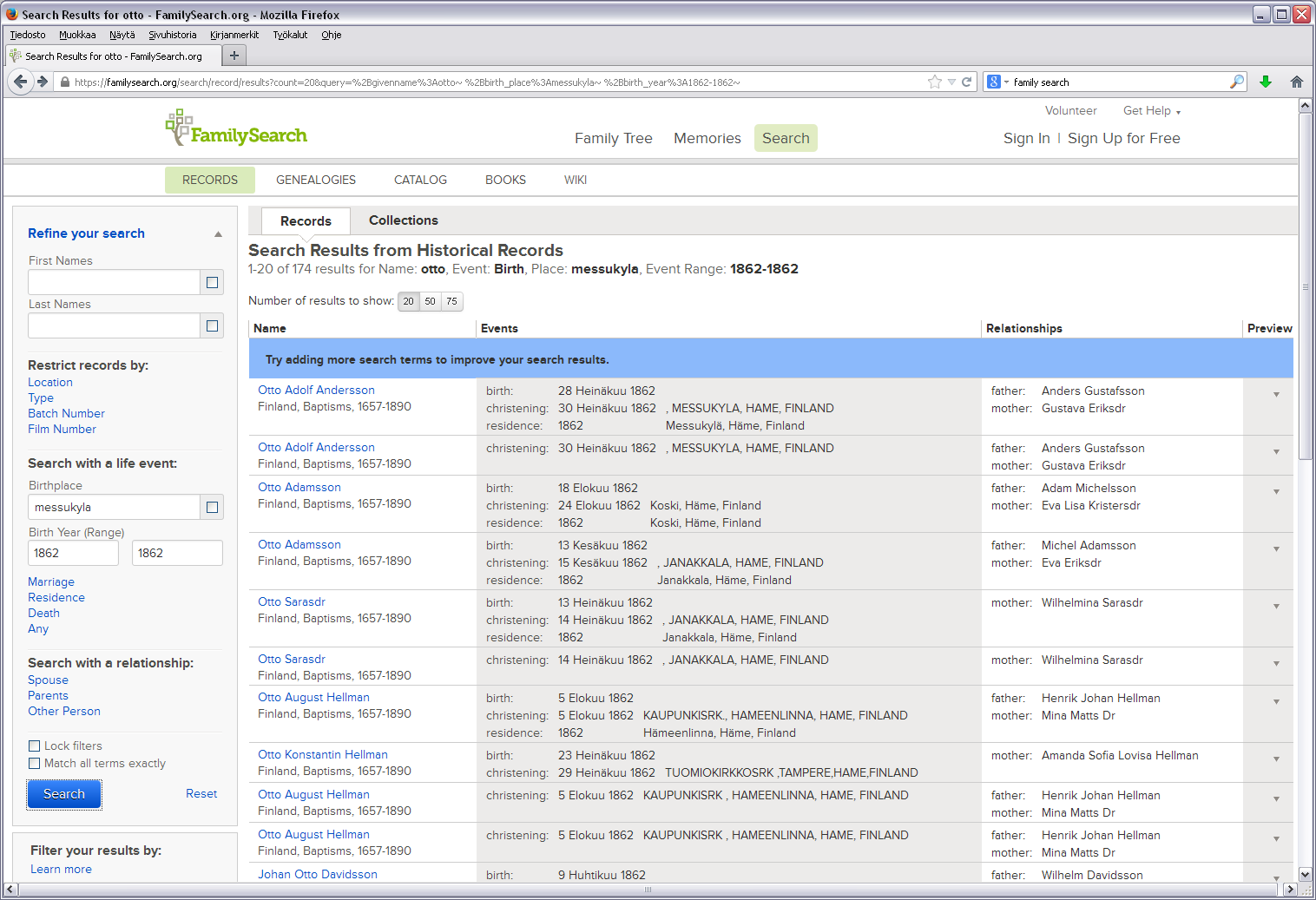Viewport: 1316px width, 900px height.
Task: Click the horizontal scrollbar right arrow
Action: [x=1290, y=890]
